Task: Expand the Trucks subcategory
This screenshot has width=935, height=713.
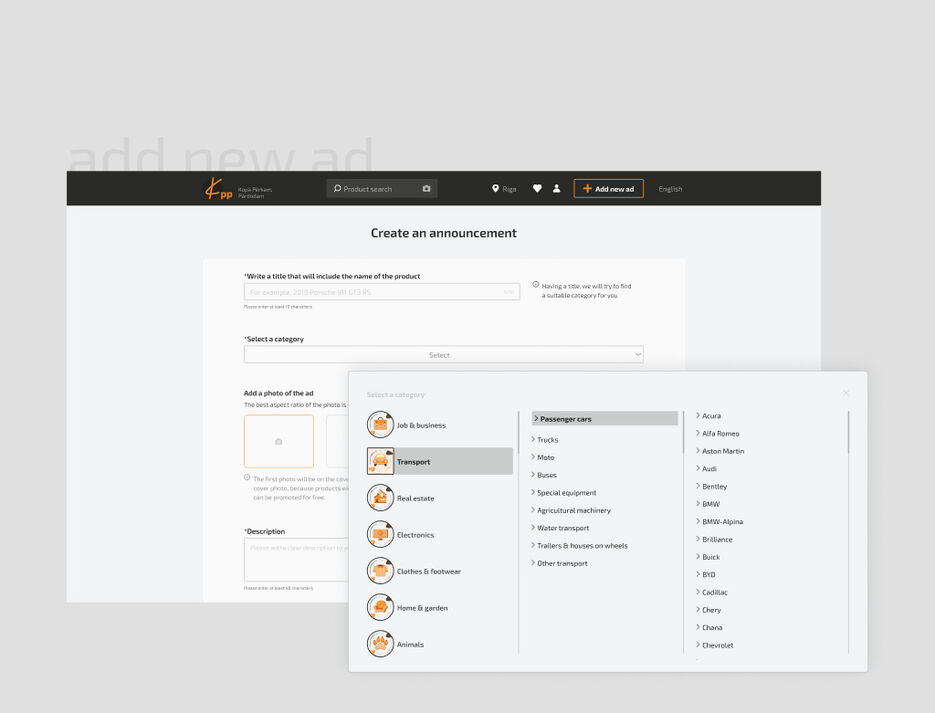Action: click(546, 440)
